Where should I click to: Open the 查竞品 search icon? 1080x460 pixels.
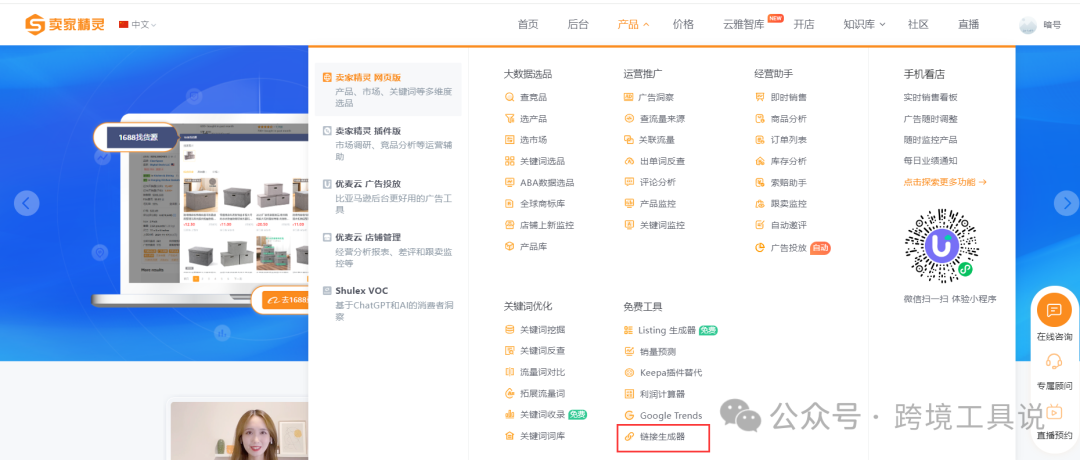pos(510,98)
